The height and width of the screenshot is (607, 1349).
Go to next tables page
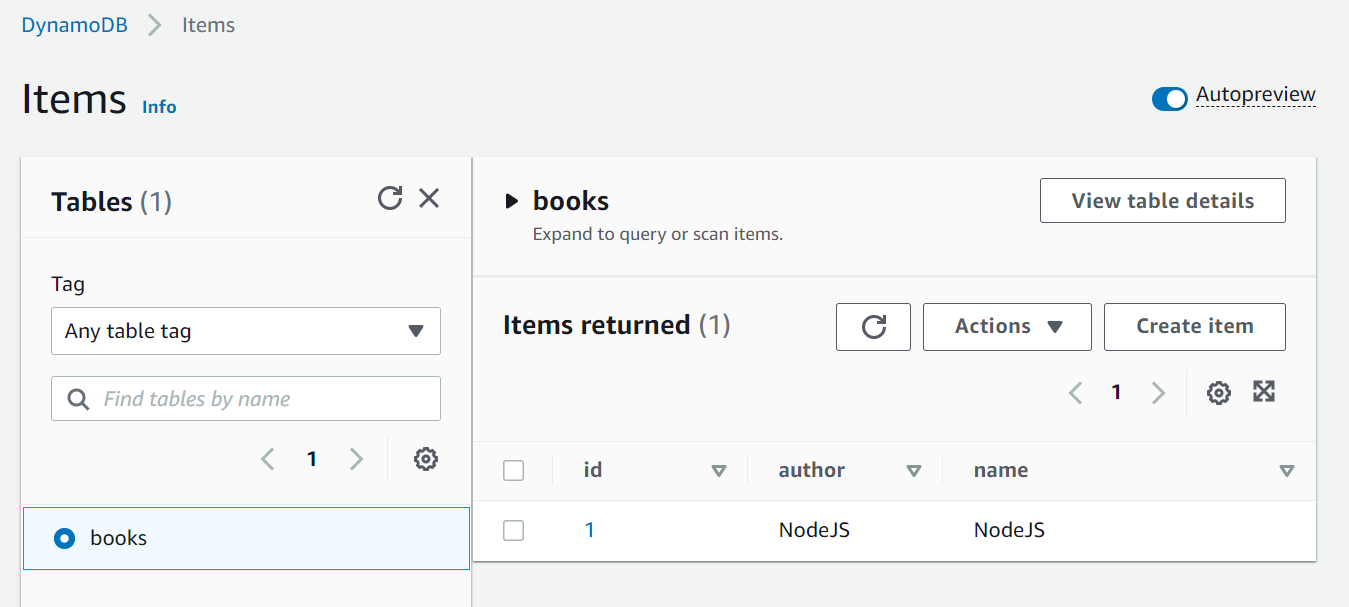(356, 459)
